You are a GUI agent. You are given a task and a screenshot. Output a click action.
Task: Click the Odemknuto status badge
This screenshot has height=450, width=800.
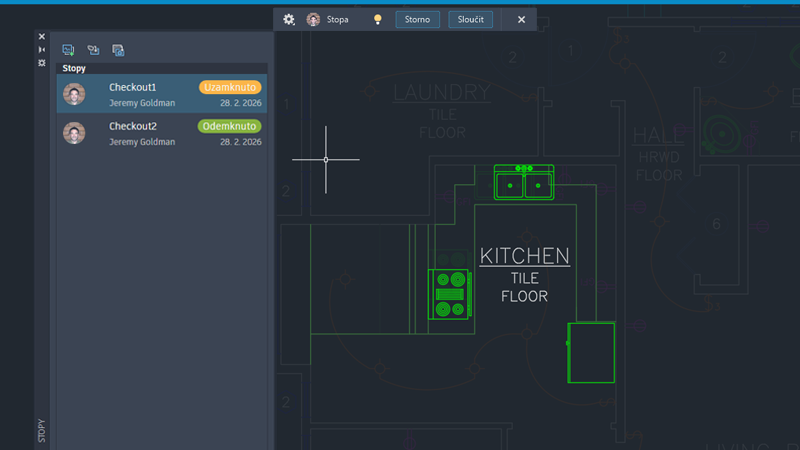pos(230,126)
